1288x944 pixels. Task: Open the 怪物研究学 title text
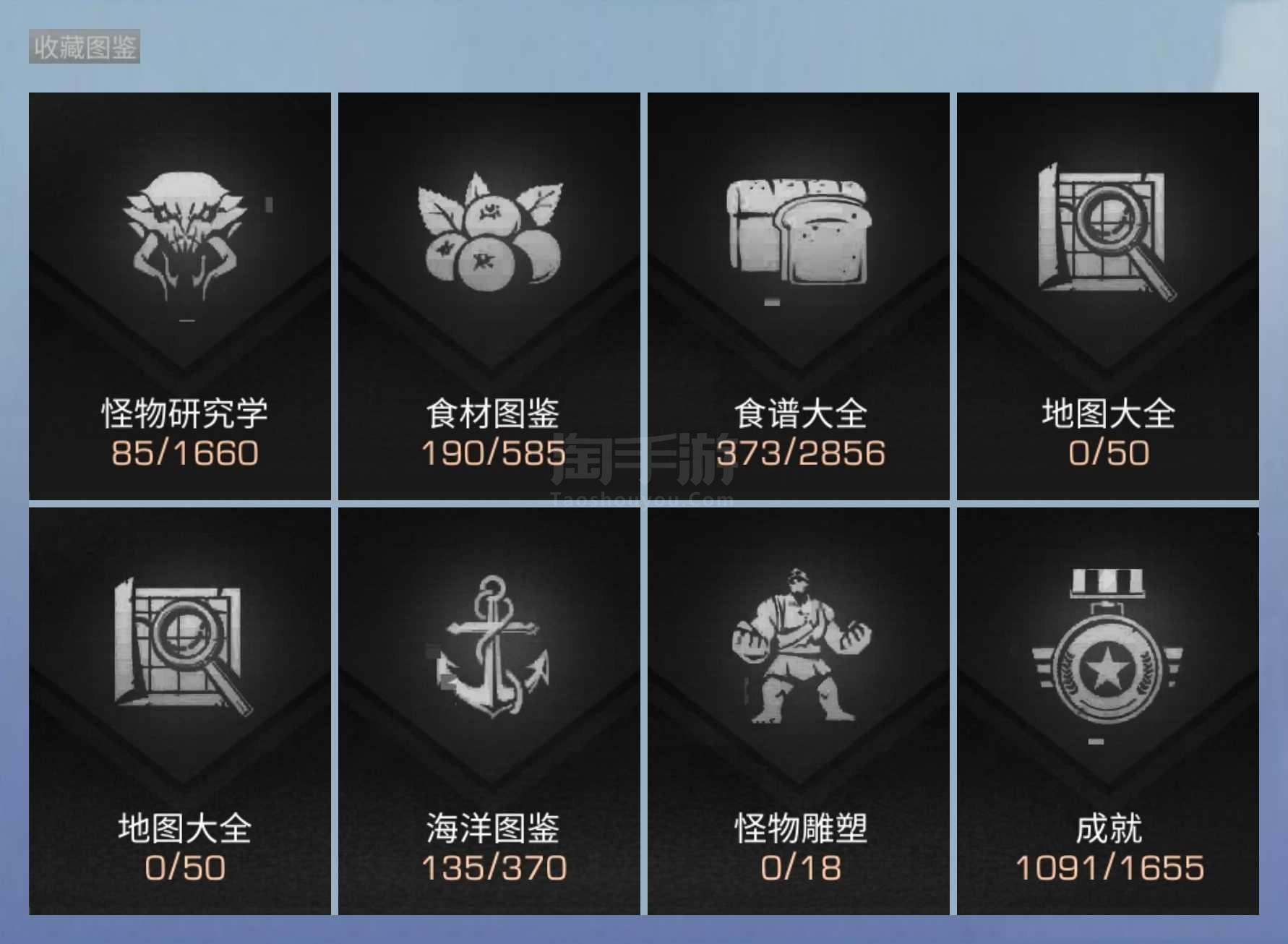[x=184, y=413]
